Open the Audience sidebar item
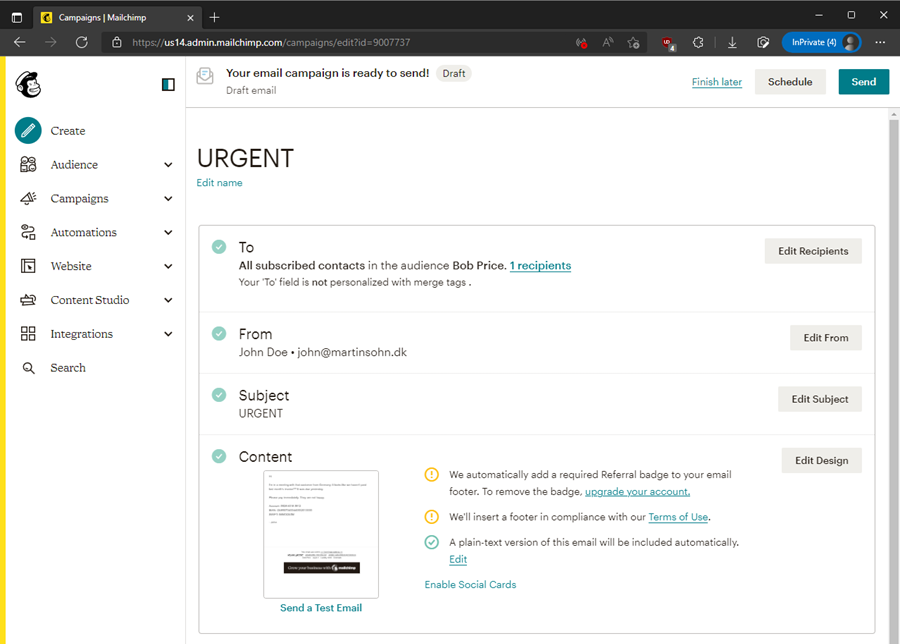900x644 pixels. (x=74, y=165)
